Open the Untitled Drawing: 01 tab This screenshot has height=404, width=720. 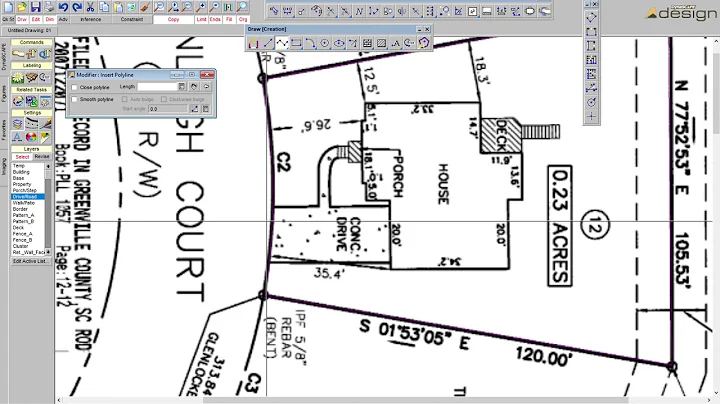click(29, 30)
